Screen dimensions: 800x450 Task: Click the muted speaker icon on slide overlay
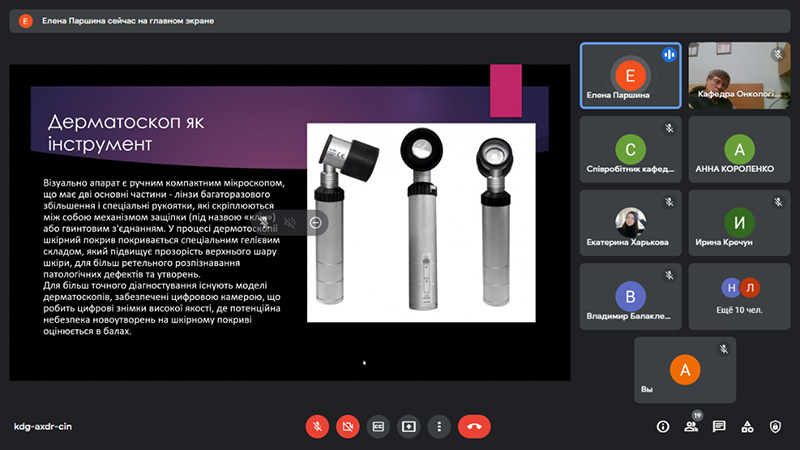click(290, 222)
